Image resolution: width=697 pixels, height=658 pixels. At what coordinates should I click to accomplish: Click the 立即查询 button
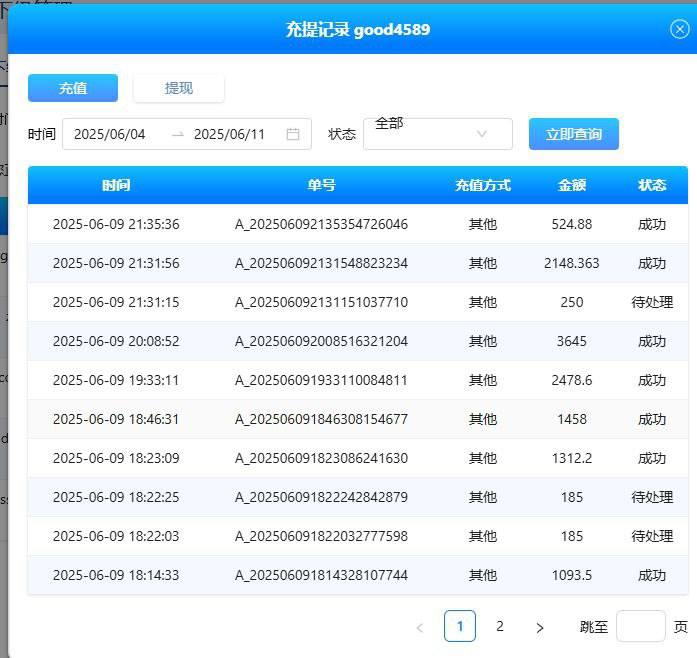pos(573,134)
